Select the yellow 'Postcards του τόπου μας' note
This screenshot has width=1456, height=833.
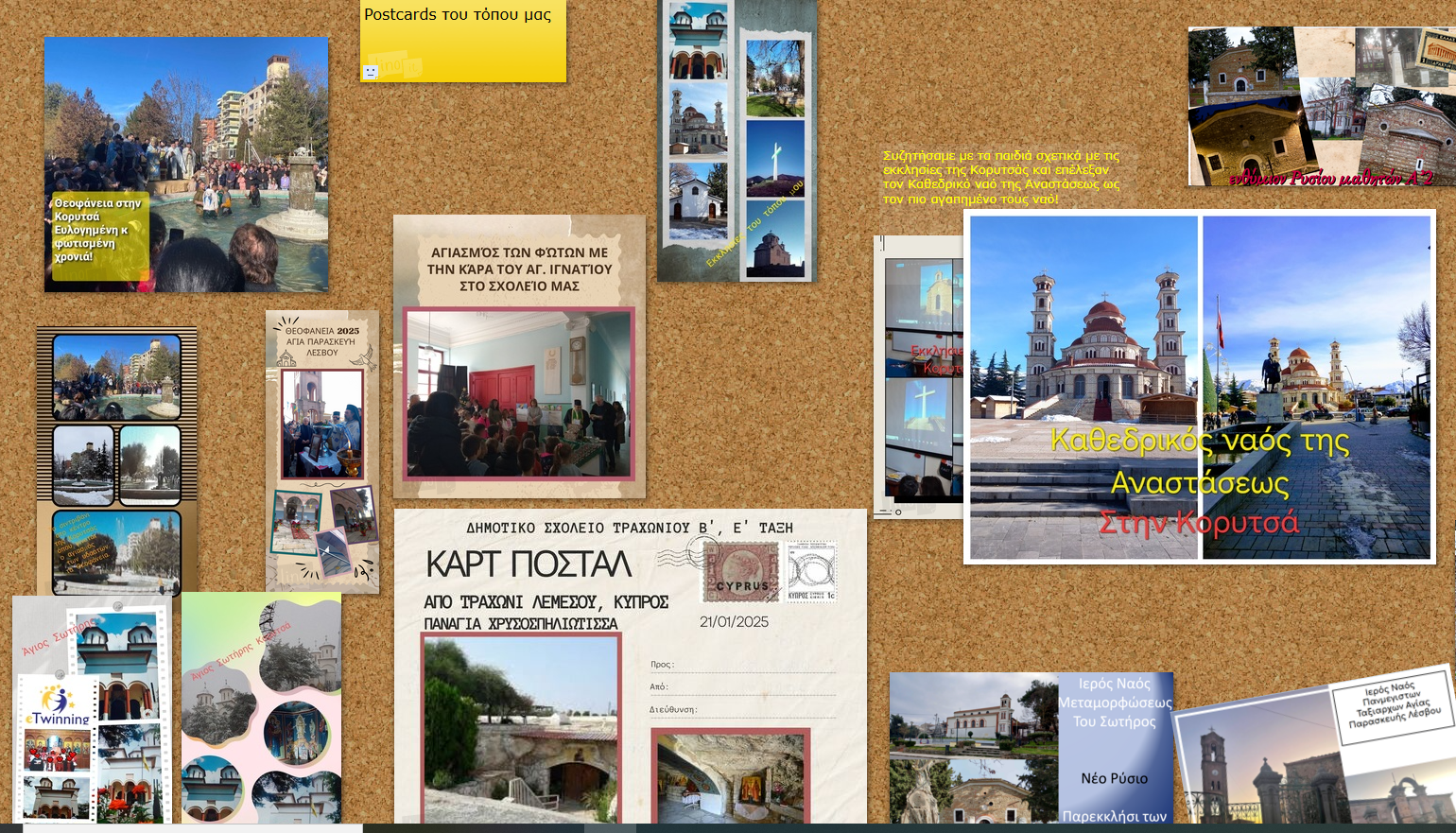(x=462, y=43)
